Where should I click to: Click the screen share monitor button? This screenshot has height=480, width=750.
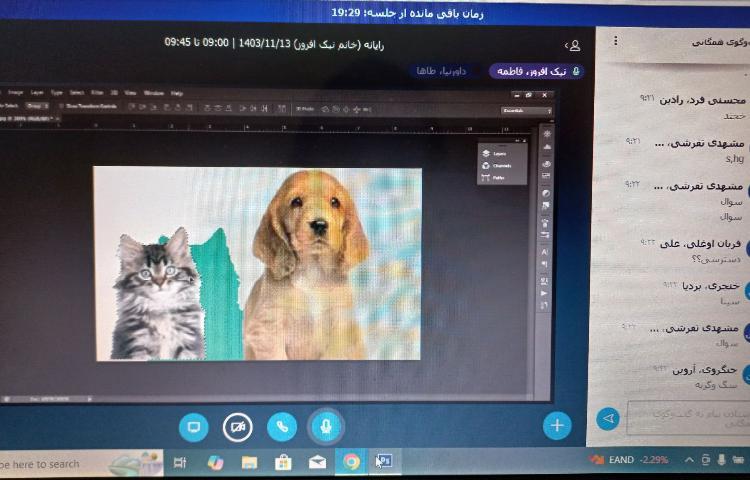193,427
